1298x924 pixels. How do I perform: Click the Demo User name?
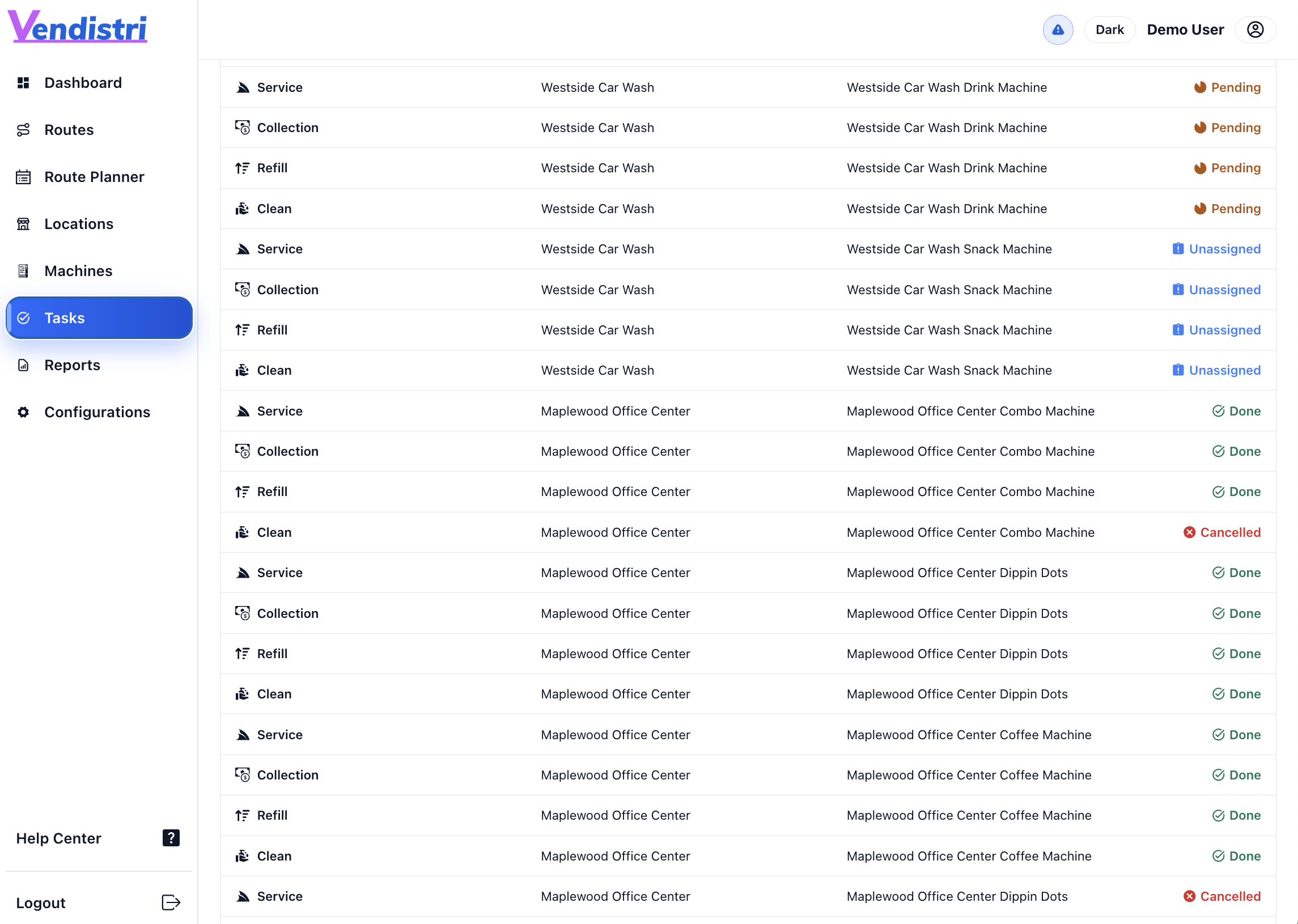click(1185, 29)
